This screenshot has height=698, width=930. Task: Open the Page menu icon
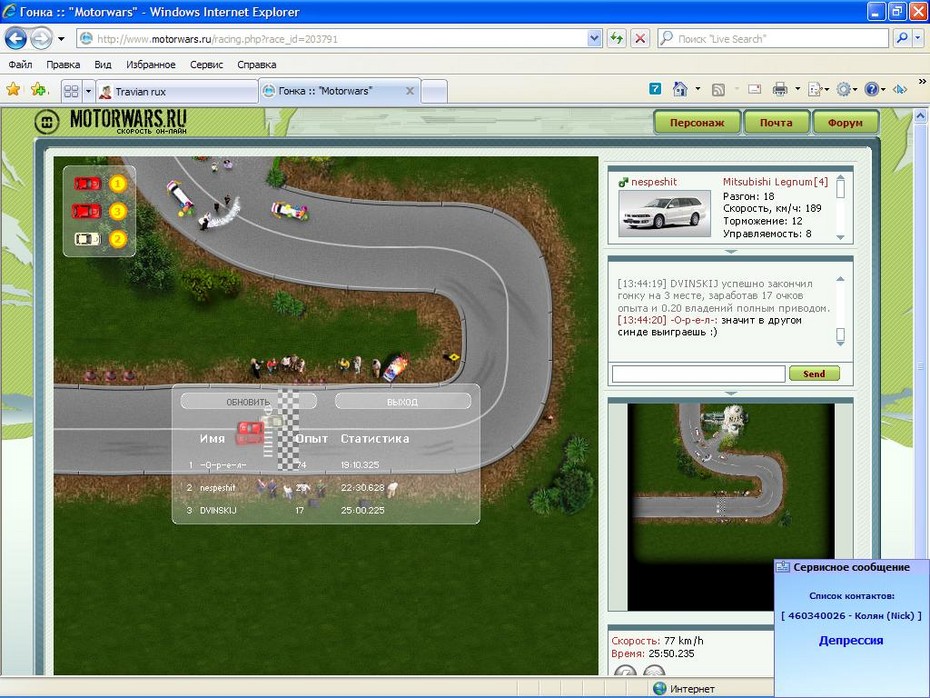tap(818, 90)
